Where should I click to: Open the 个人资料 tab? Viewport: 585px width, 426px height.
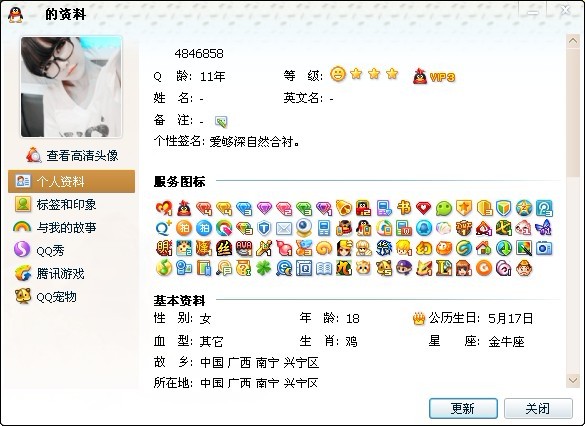71,181
